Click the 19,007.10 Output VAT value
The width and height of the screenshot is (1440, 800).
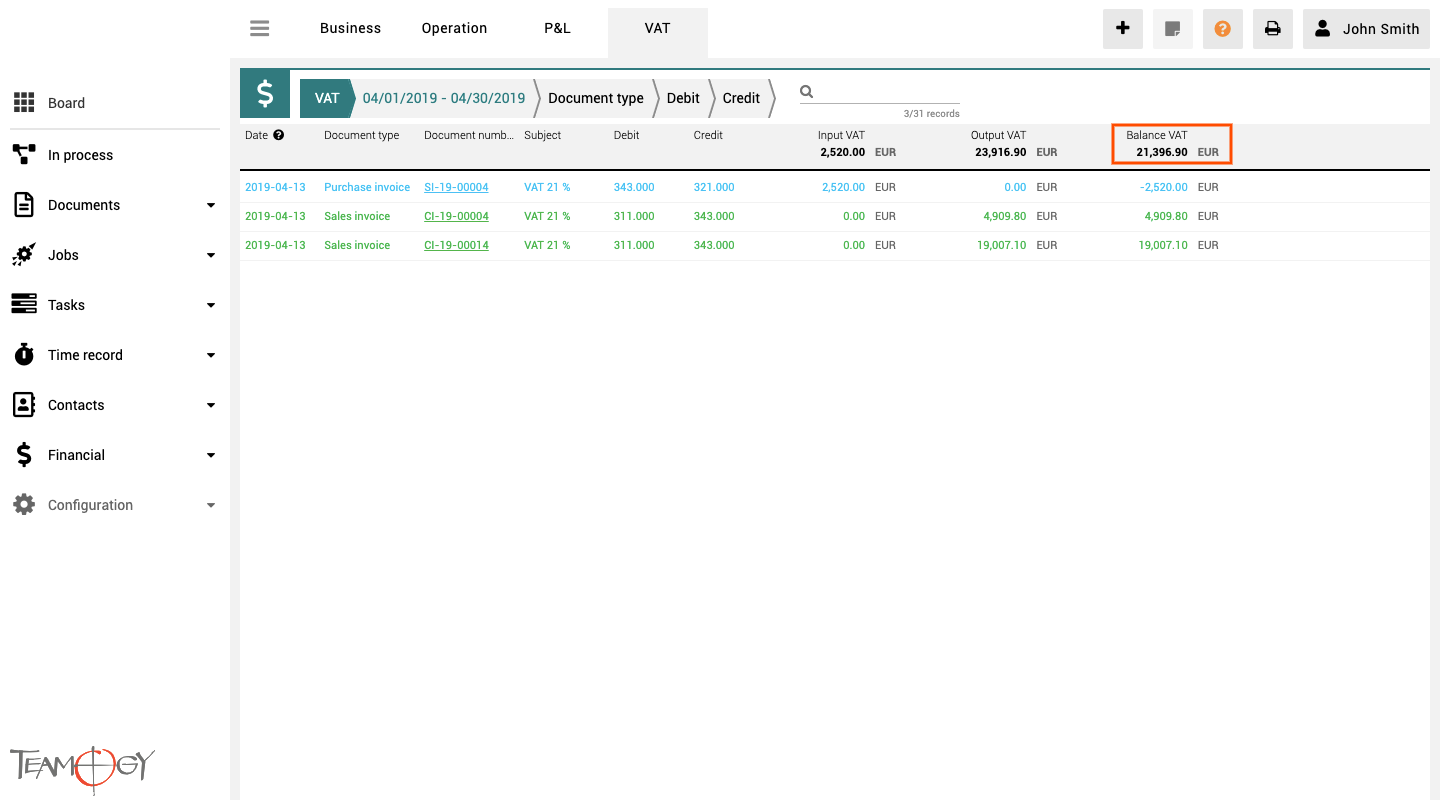[1001, 245]
